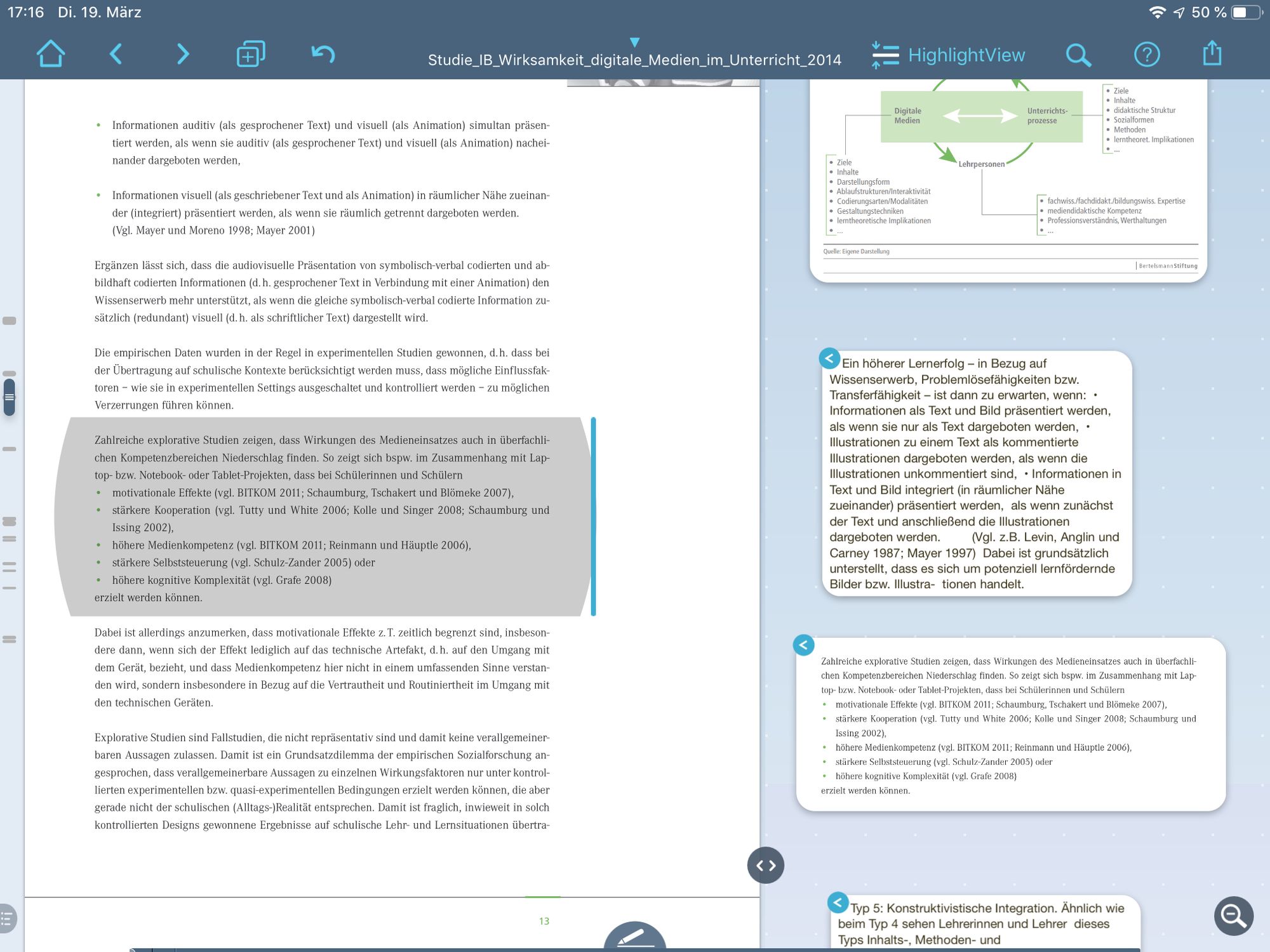Open the outline list icon at bottom left
Image resolution: width=1270 pixels, height=952 pixels.
click(8, 918)
